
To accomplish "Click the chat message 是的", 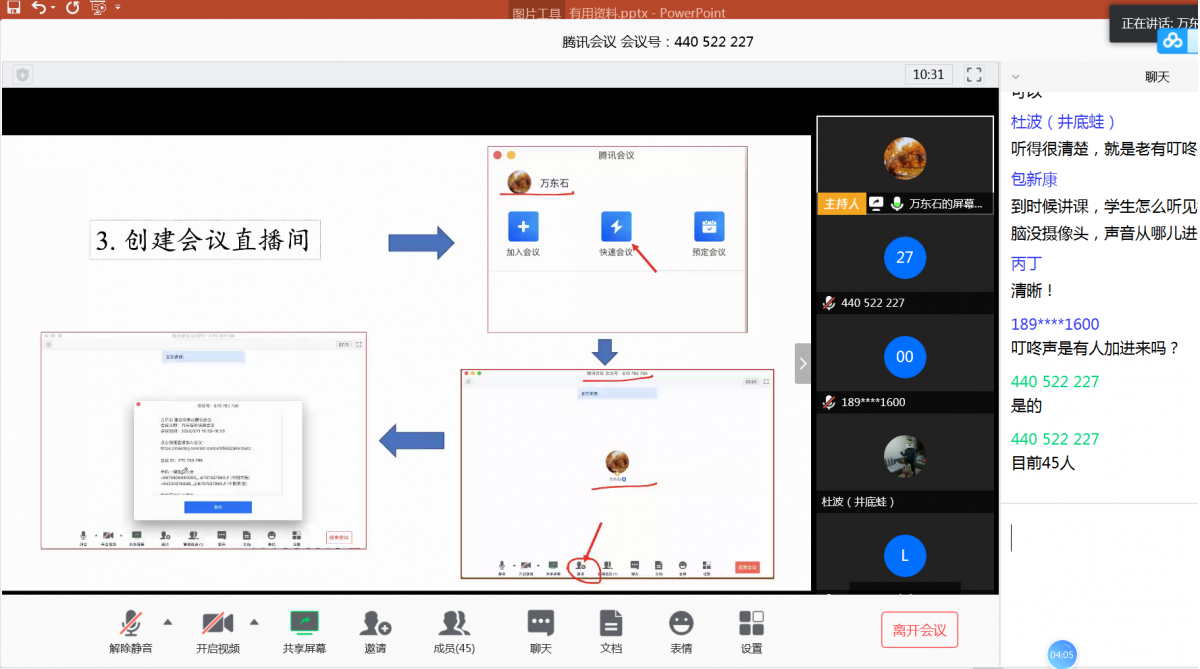I will coord(1026,406).
